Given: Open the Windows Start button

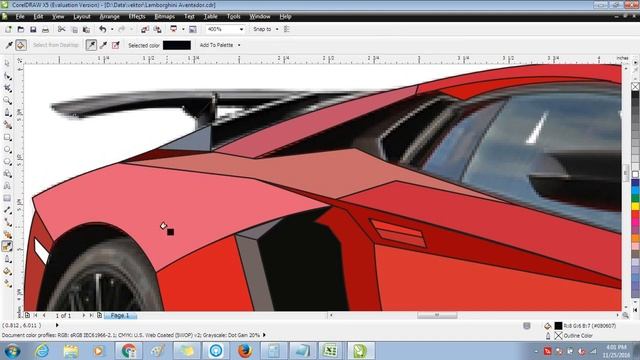Looking at the screenshot, I should (x=12, y=351).
